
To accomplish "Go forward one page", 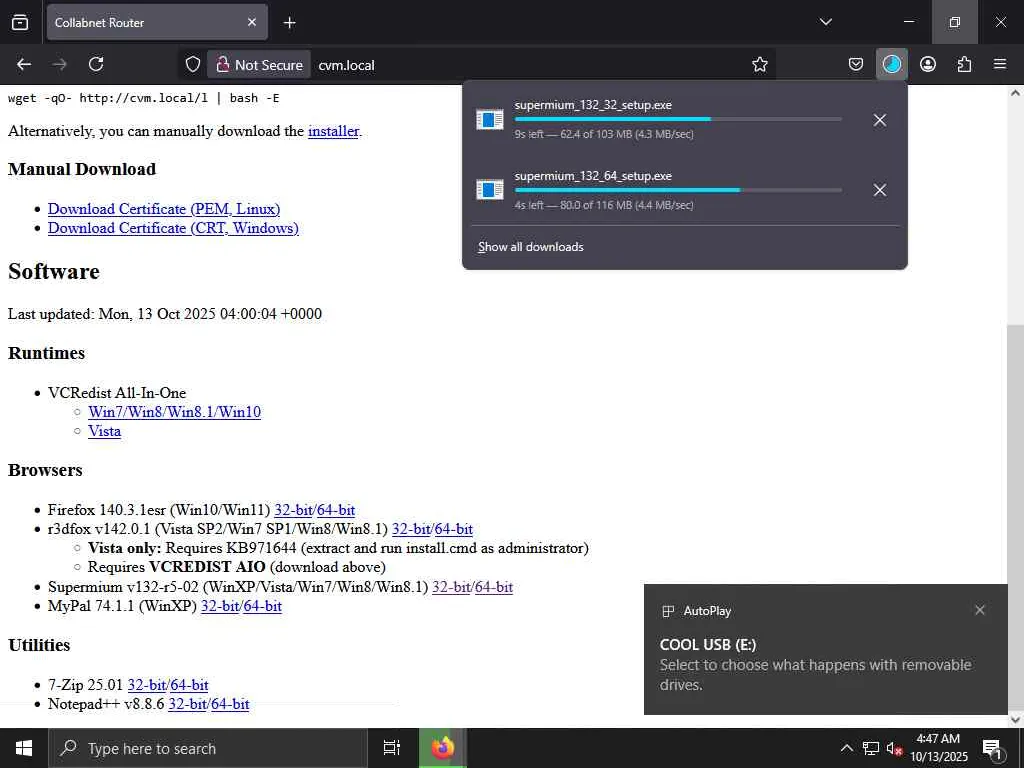I will [60, 64].
